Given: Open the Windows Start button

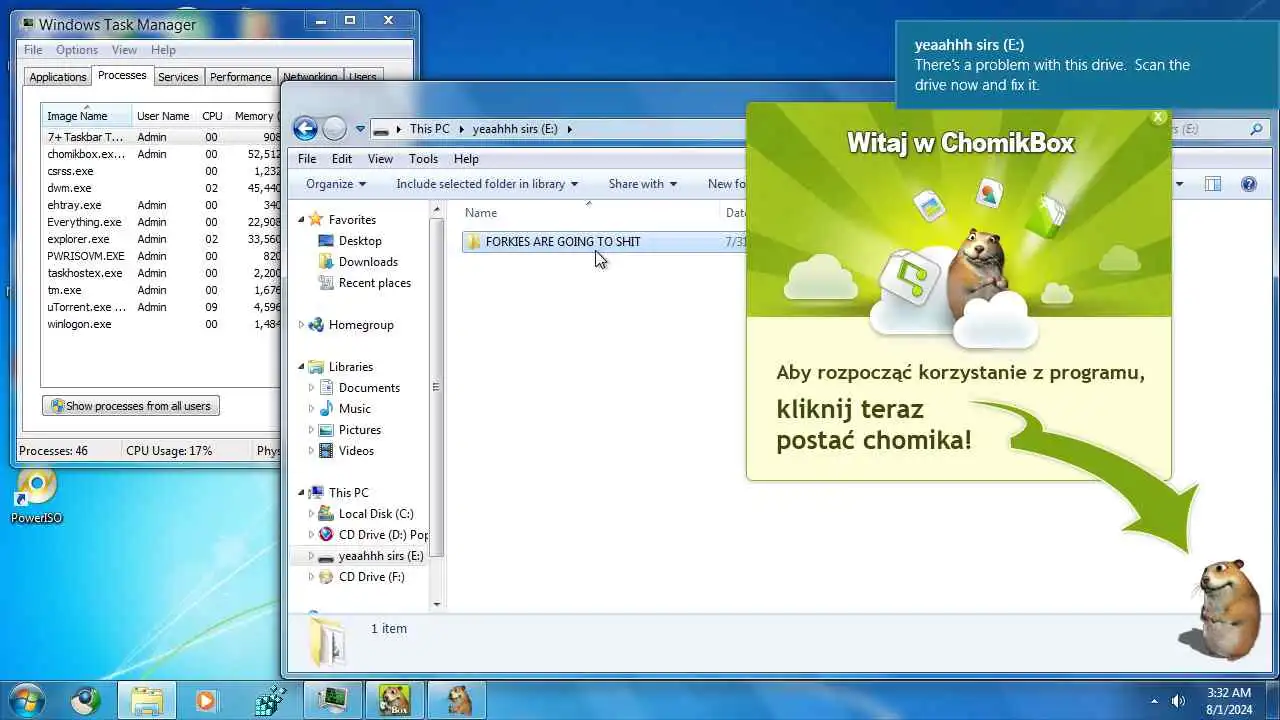Looking at the screenshot, I should coord(27,700).
